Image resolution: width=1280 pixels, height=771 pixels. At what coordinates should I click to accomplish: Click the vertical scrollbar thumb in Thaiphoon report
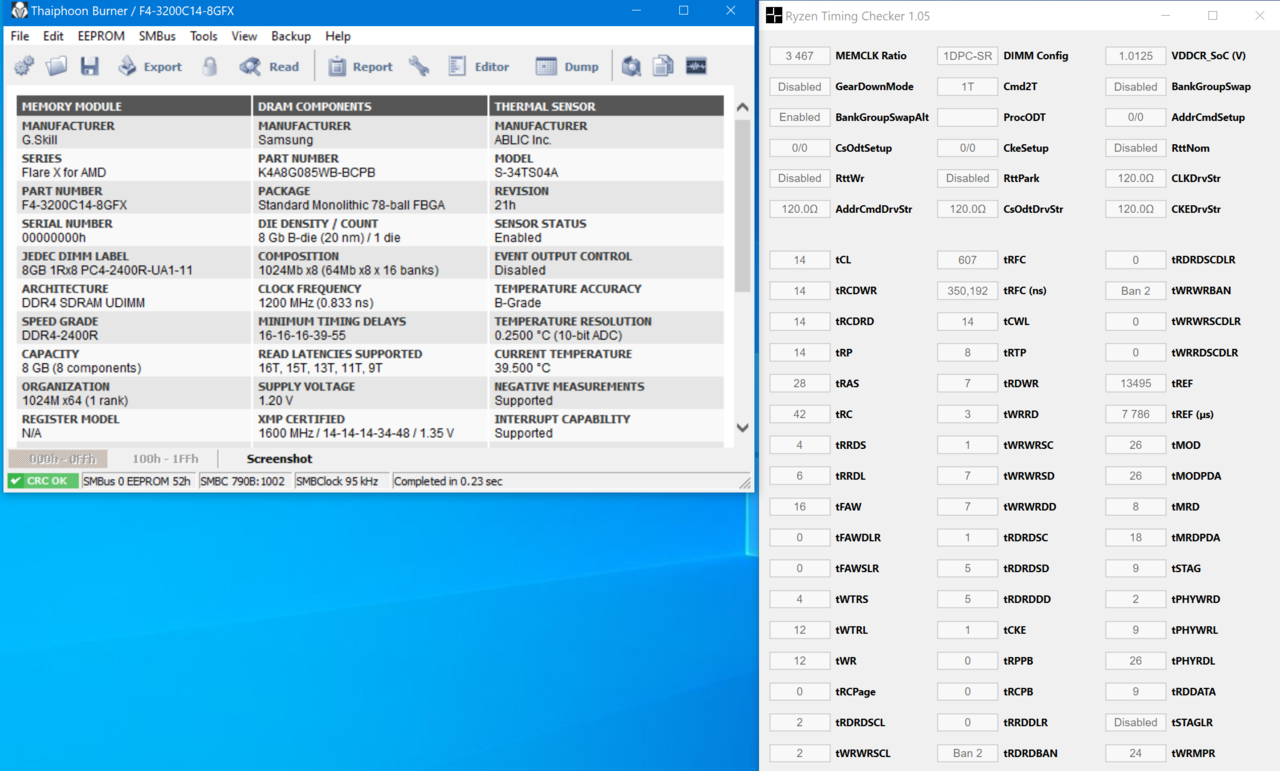coord(742,205)
